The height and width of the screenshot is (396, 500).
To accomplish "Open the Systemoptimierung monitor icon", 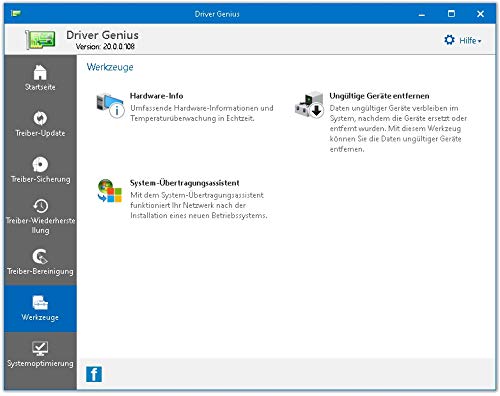I will [x=40, y=348].
